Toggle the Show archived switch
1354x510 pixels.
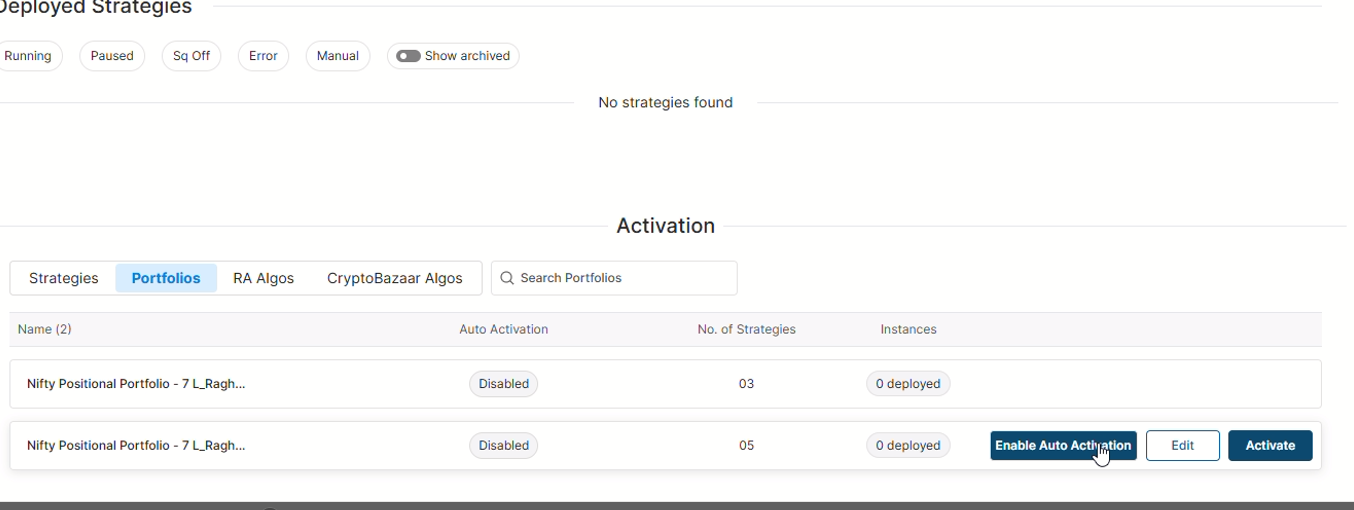pyautogui.click(x=408, y=56)
